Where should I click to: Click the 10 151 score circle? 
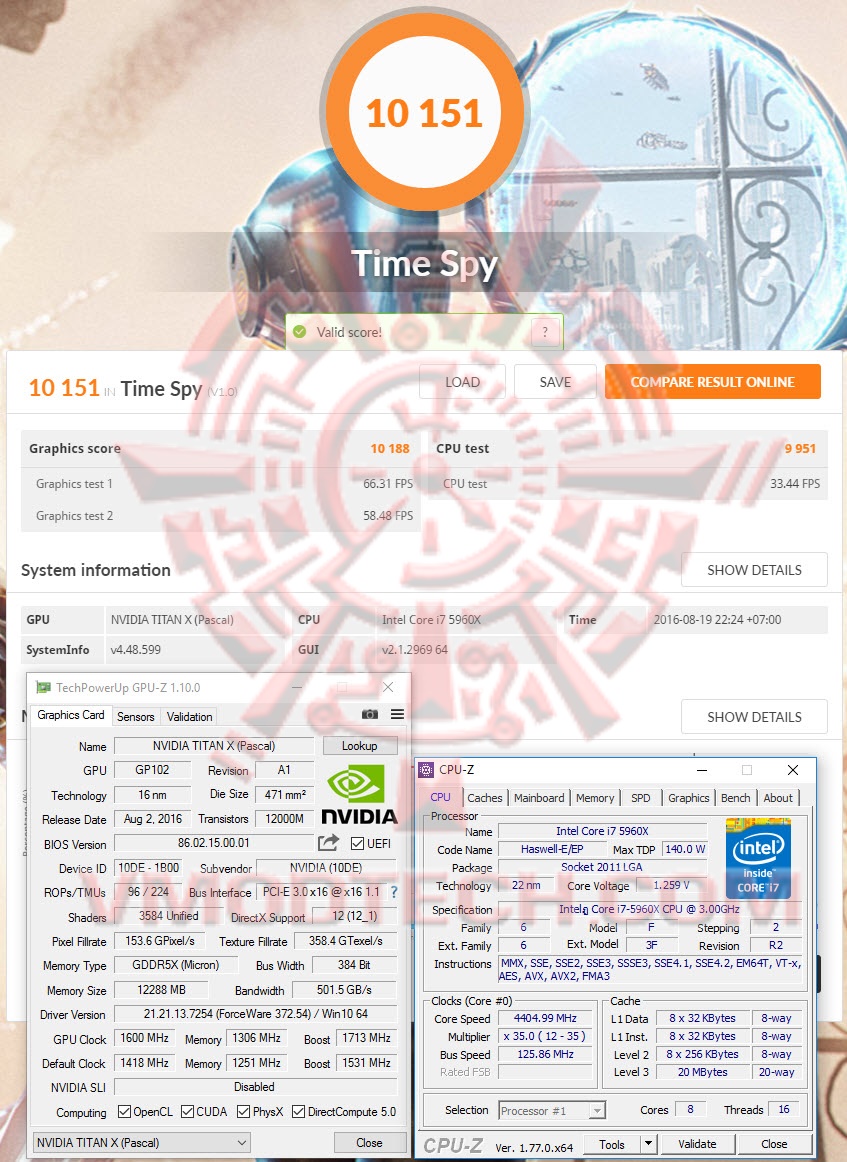click(424, 113)
